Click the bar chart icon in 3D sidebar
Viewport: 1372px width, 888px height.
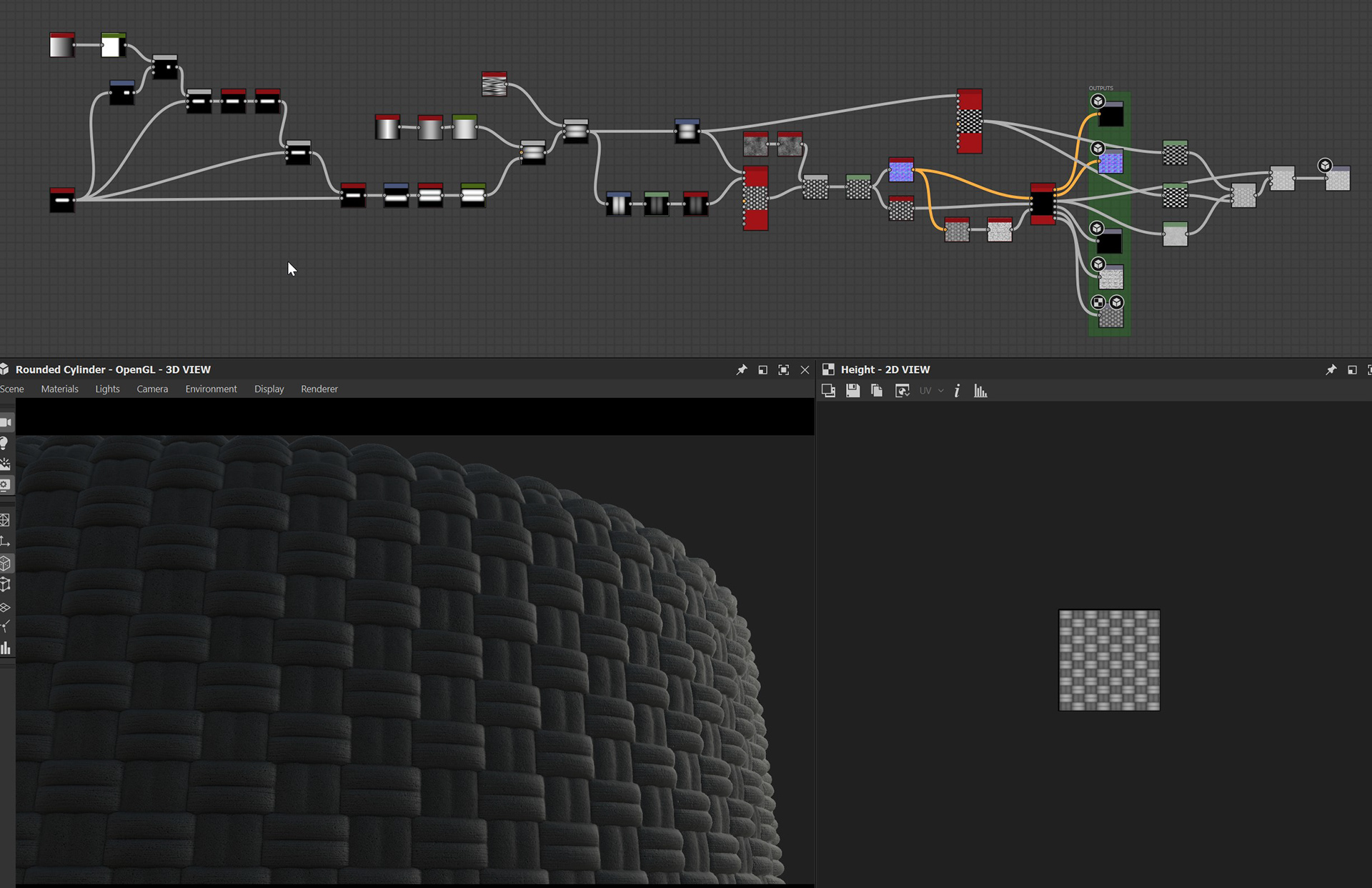[x=5, y=648]
